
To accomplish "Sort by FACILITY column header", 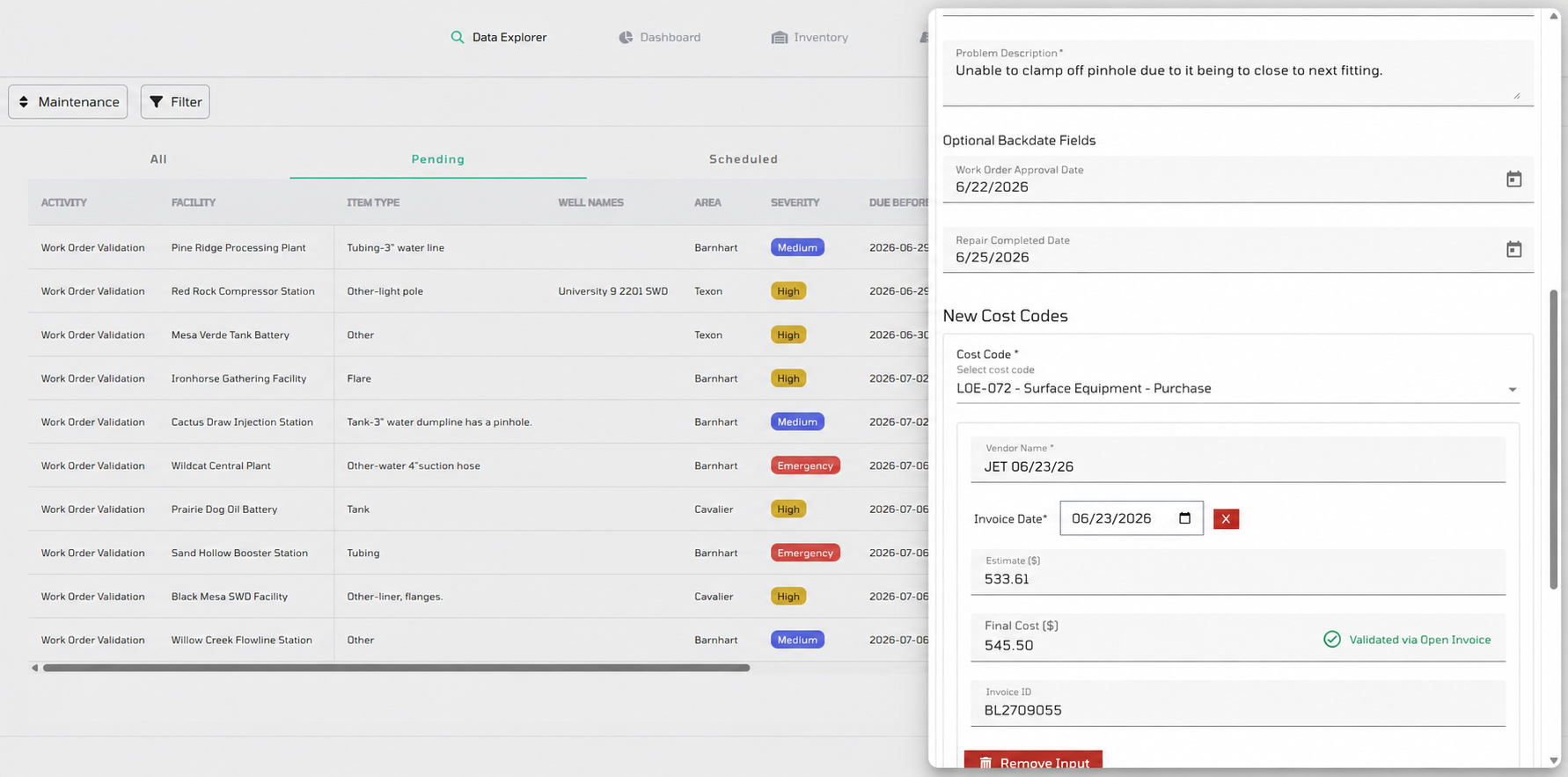I will (x=194, y=202).
